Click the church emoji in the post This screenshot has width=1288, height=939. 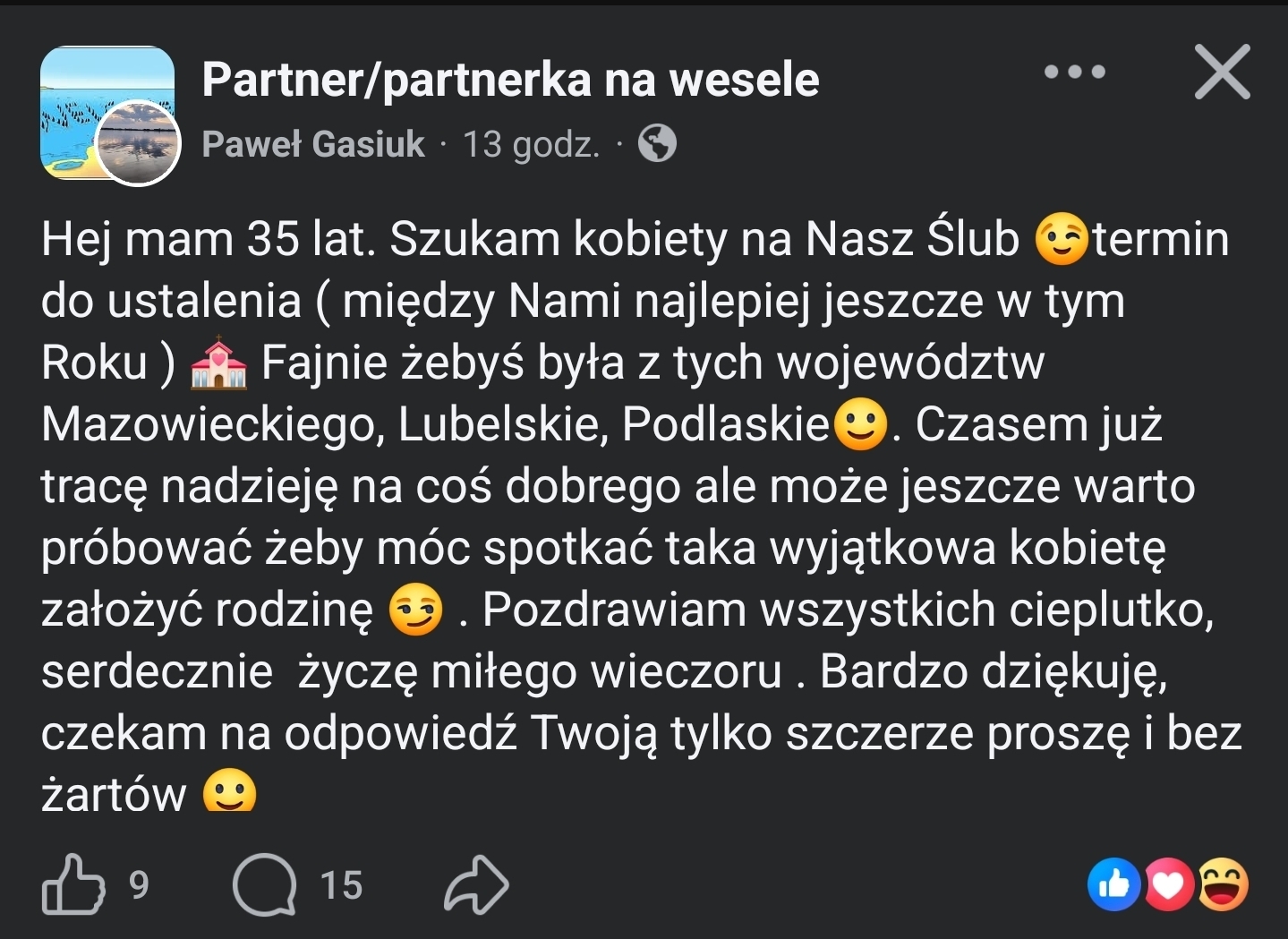(219, 363)
